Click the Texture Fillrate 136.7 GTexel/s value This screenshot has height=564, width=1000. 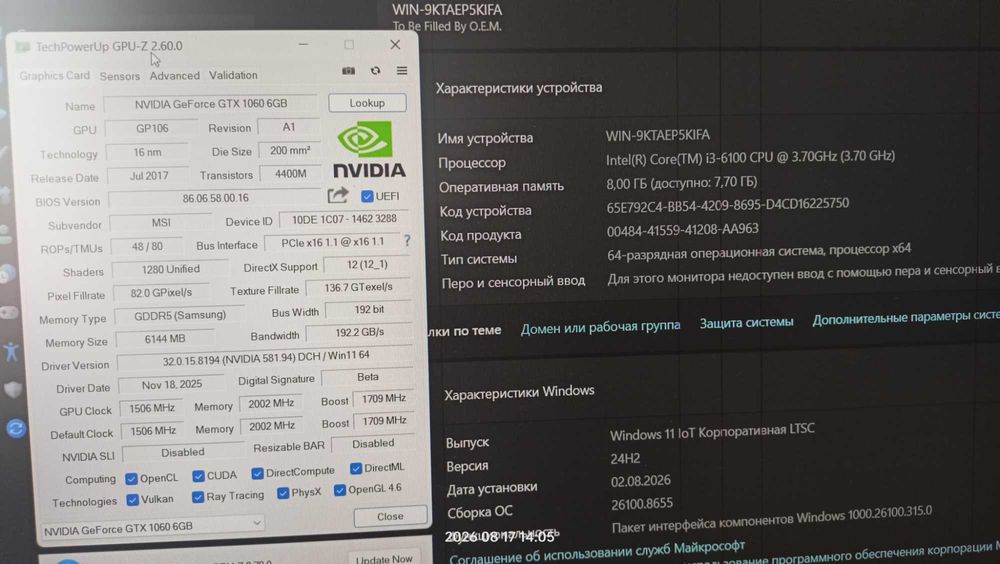tap(358, 288)
